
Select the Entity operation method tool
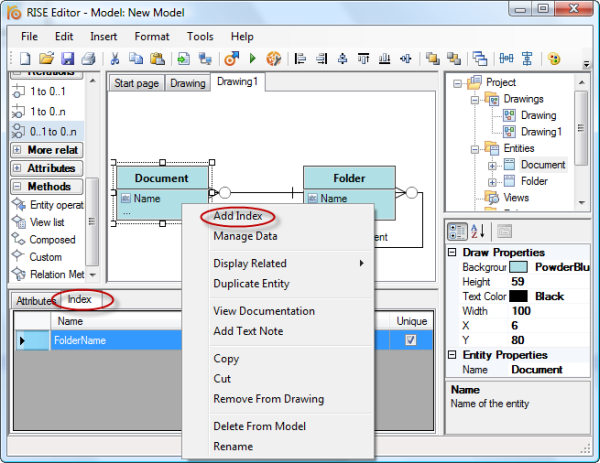[x=51, y=204]
